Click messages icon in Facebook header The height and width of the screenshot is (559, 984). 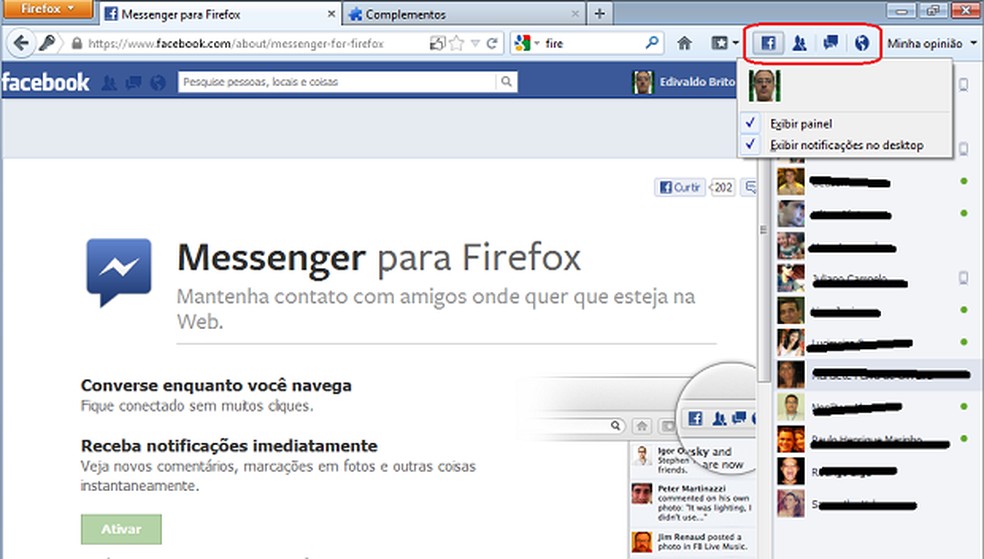pyautogui.click(x=133, y=83)
